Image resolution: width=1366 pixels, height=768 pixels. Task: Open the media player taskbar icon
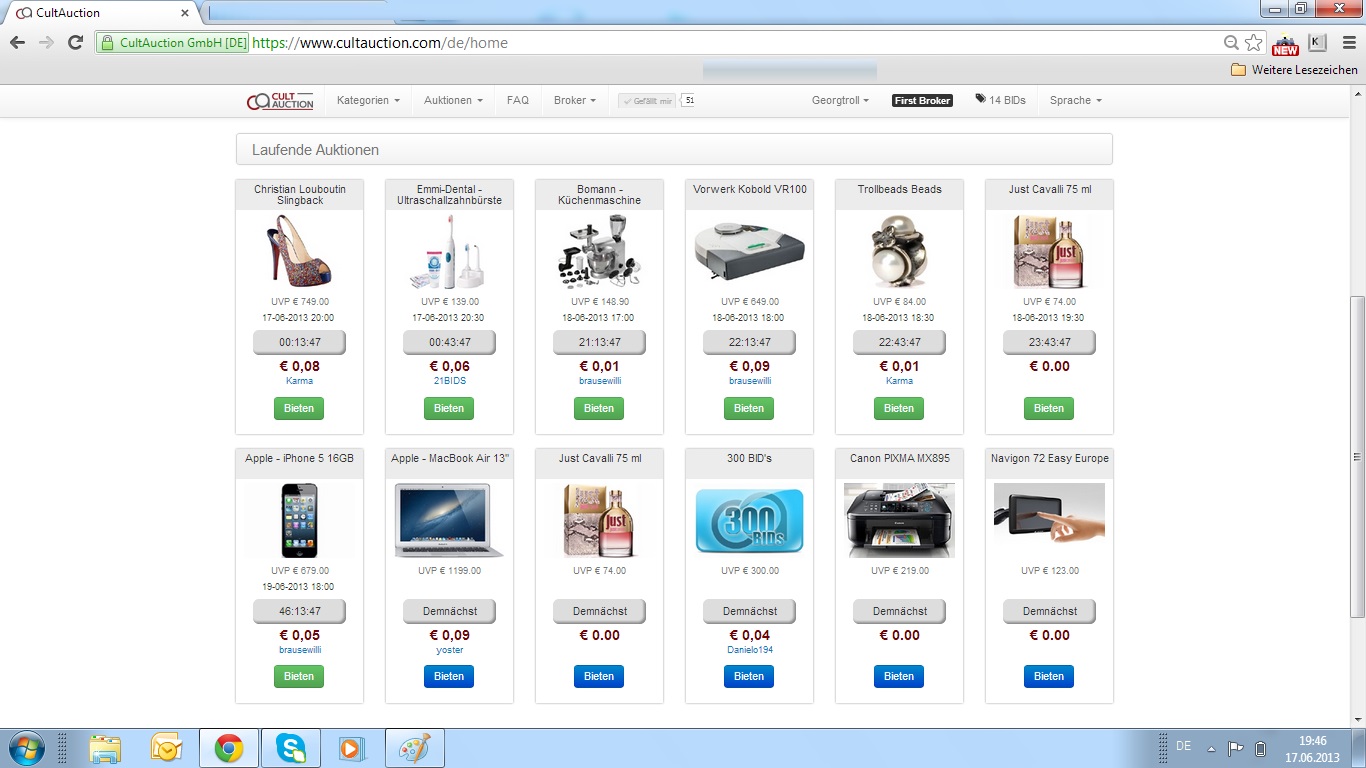(351, 748)
